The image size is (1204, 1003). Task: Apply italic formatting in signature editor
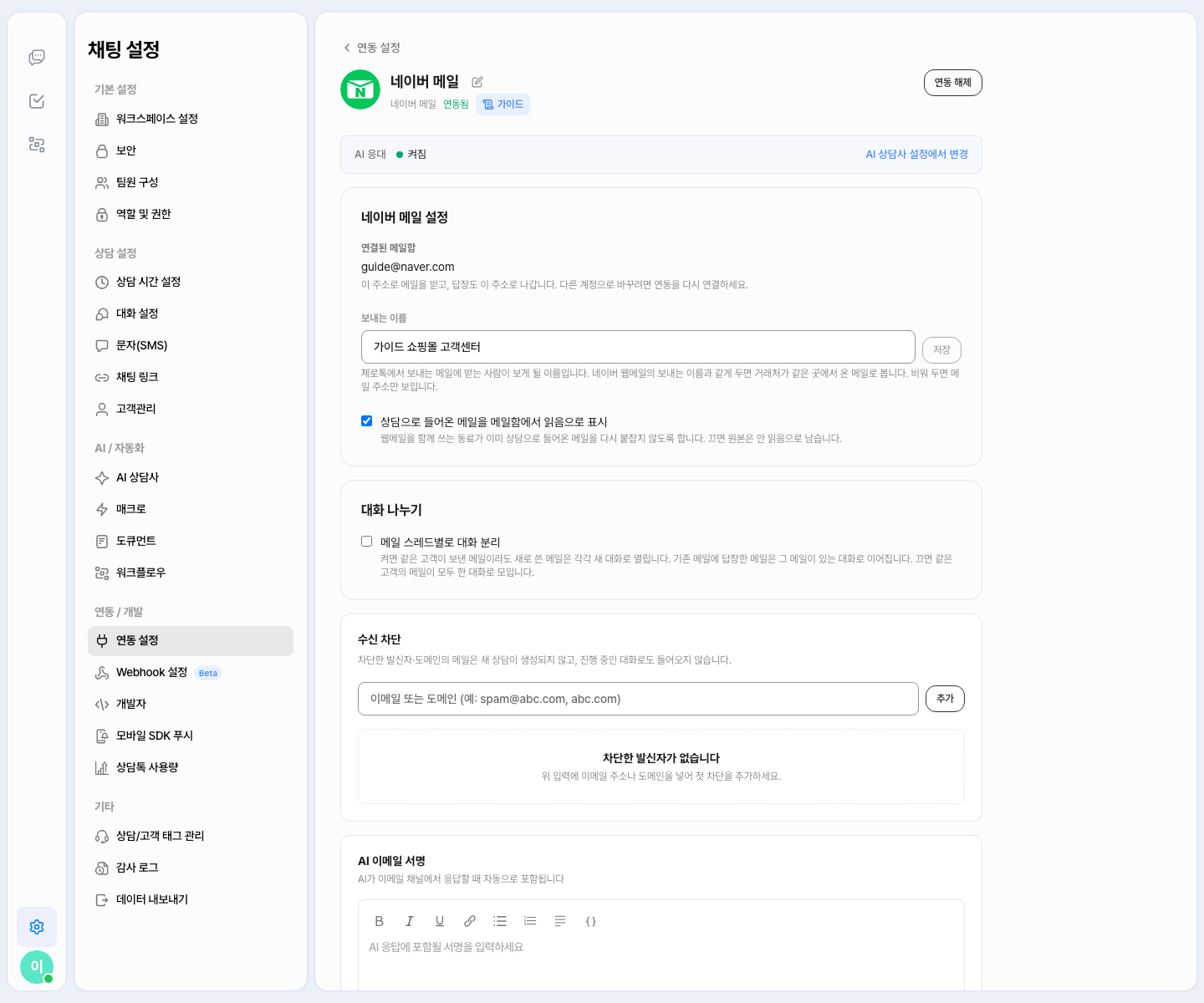410,921
